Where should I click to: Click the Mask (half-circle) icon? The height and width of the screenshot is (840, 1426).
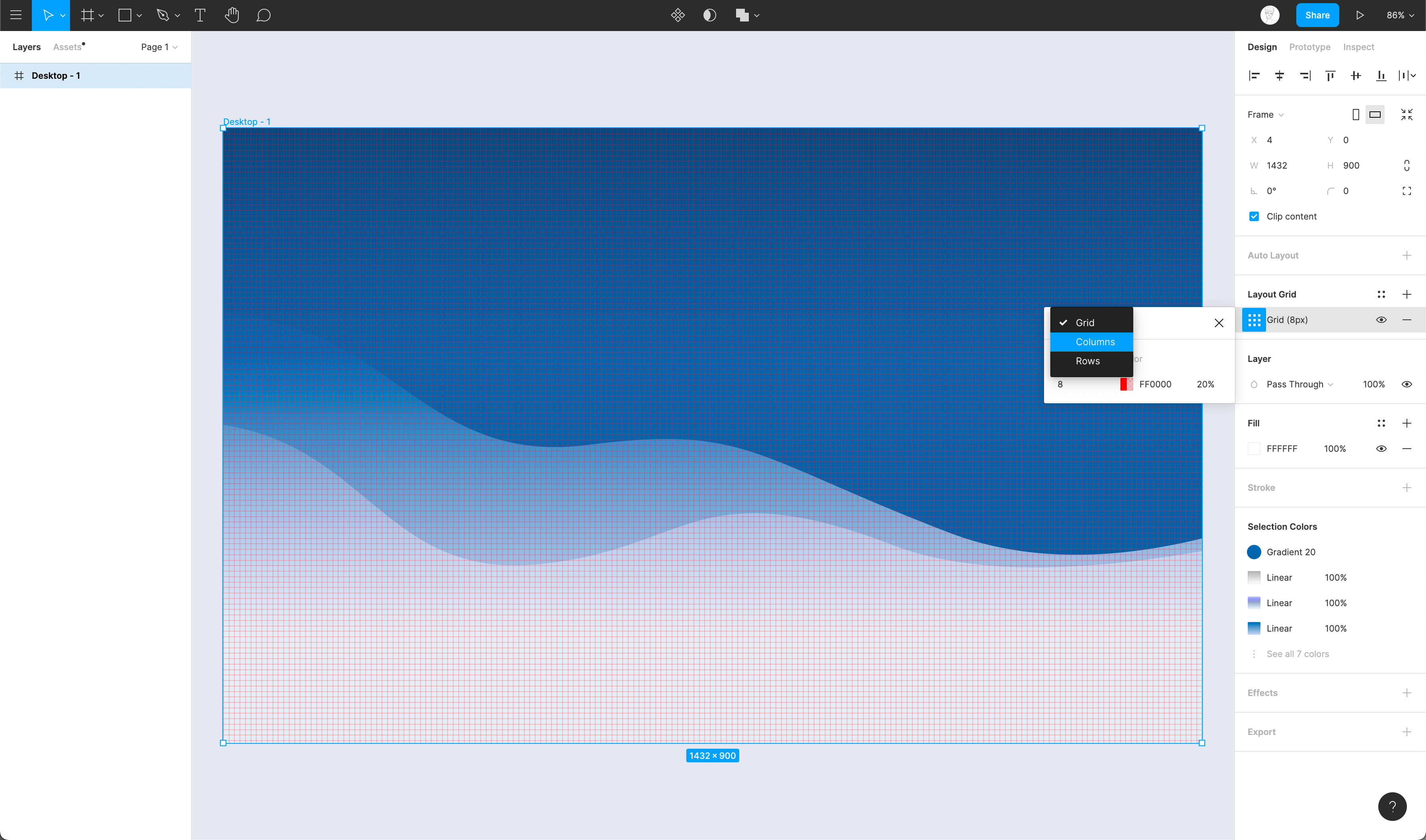709,15
